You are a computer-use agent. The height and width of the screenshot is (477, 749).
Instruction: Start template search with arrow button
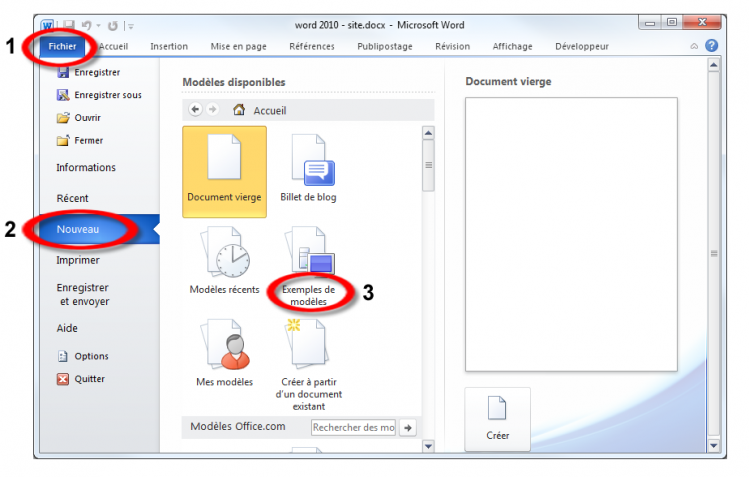pos(407,428)
